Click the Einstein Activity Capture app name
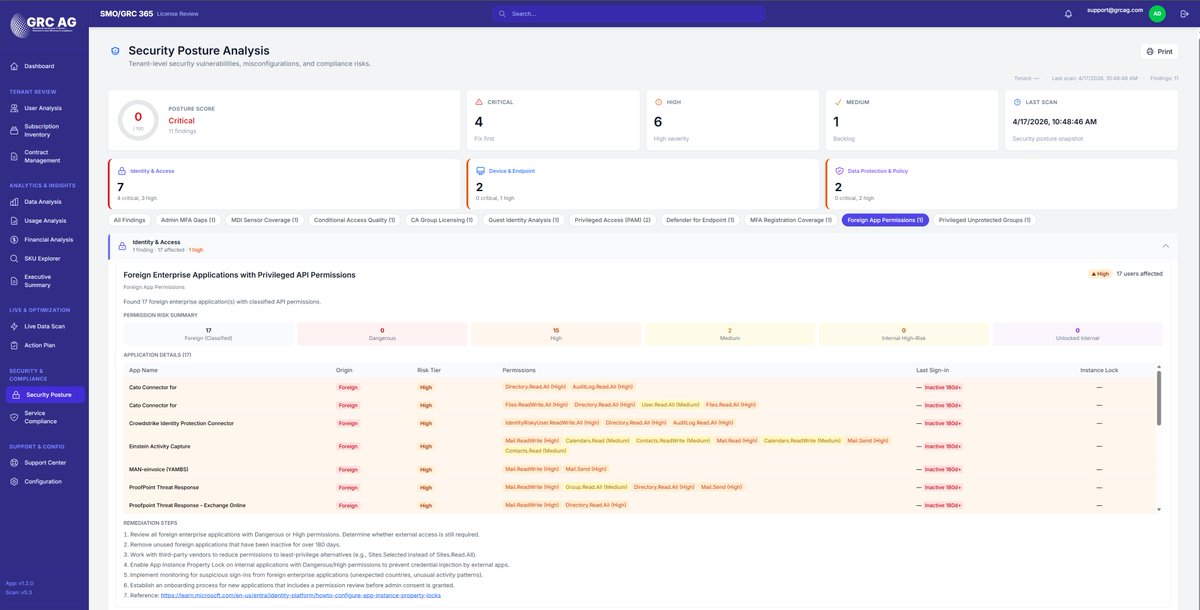This screenshot has height=610, width=1200. 160,446
